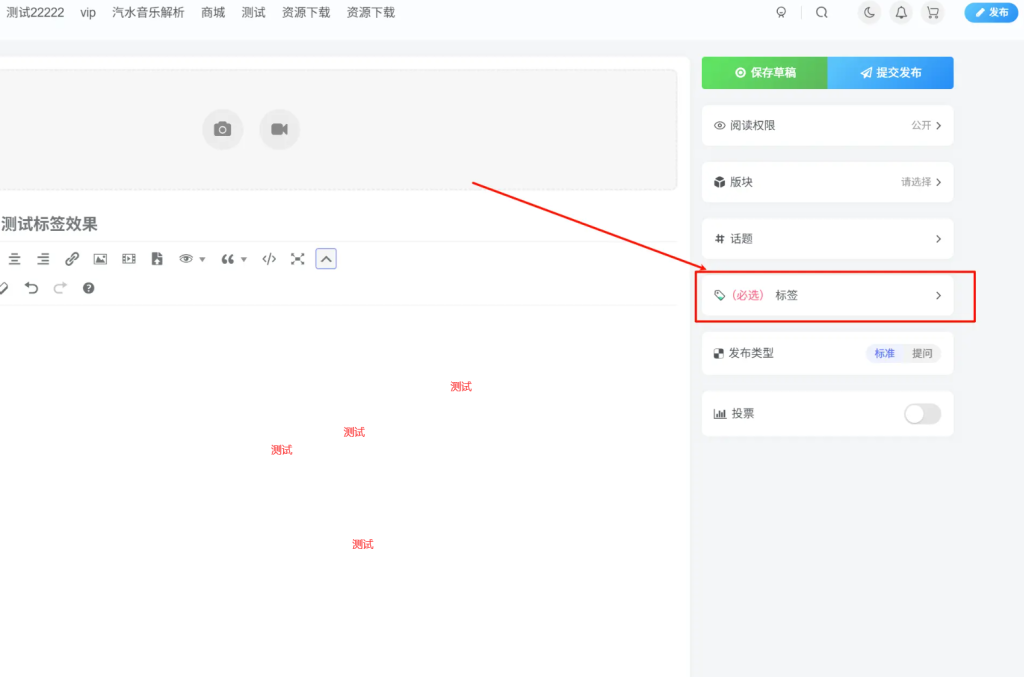This screenshot has width=1024, height=677.
Task: Click the tag icon beside (必选) 标签
Action: click(x=719, y=296)
